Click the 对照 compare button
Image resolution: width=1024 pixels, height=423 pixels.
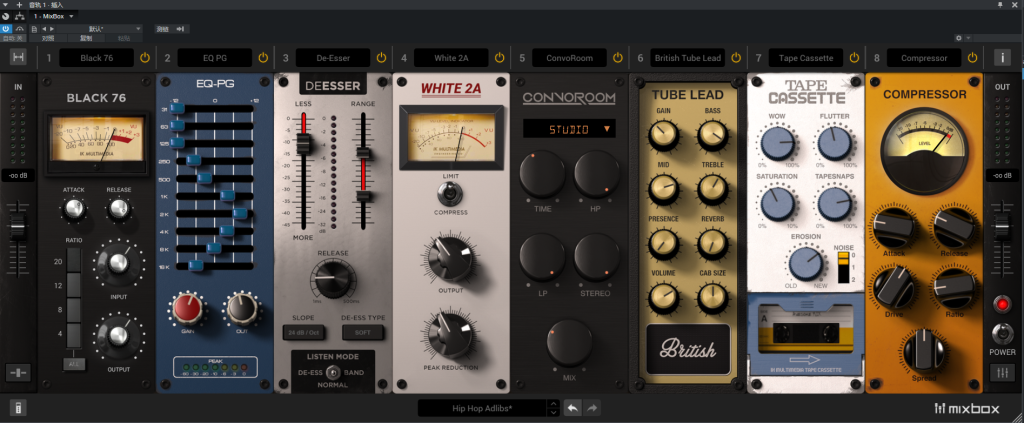click(x=48, y=38)
